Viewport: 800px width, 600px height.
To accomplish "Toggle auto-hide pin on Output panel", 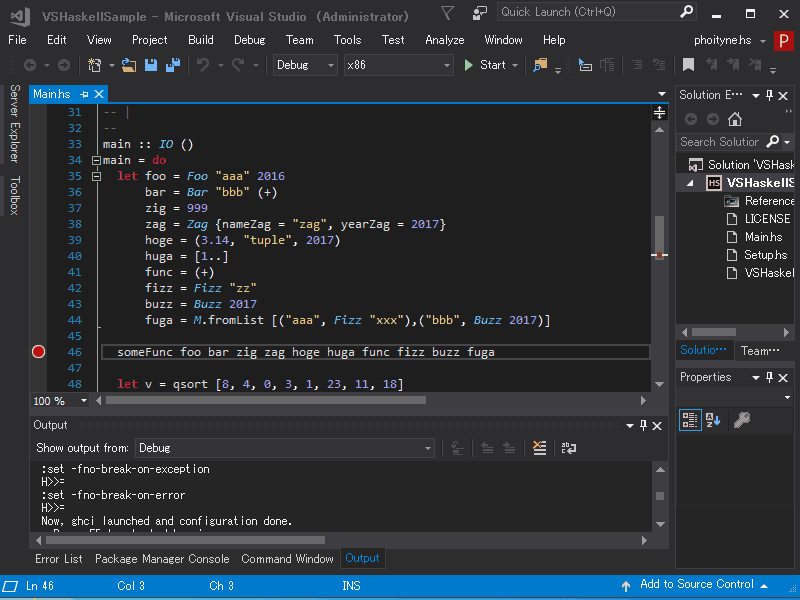I will point(643,425).
